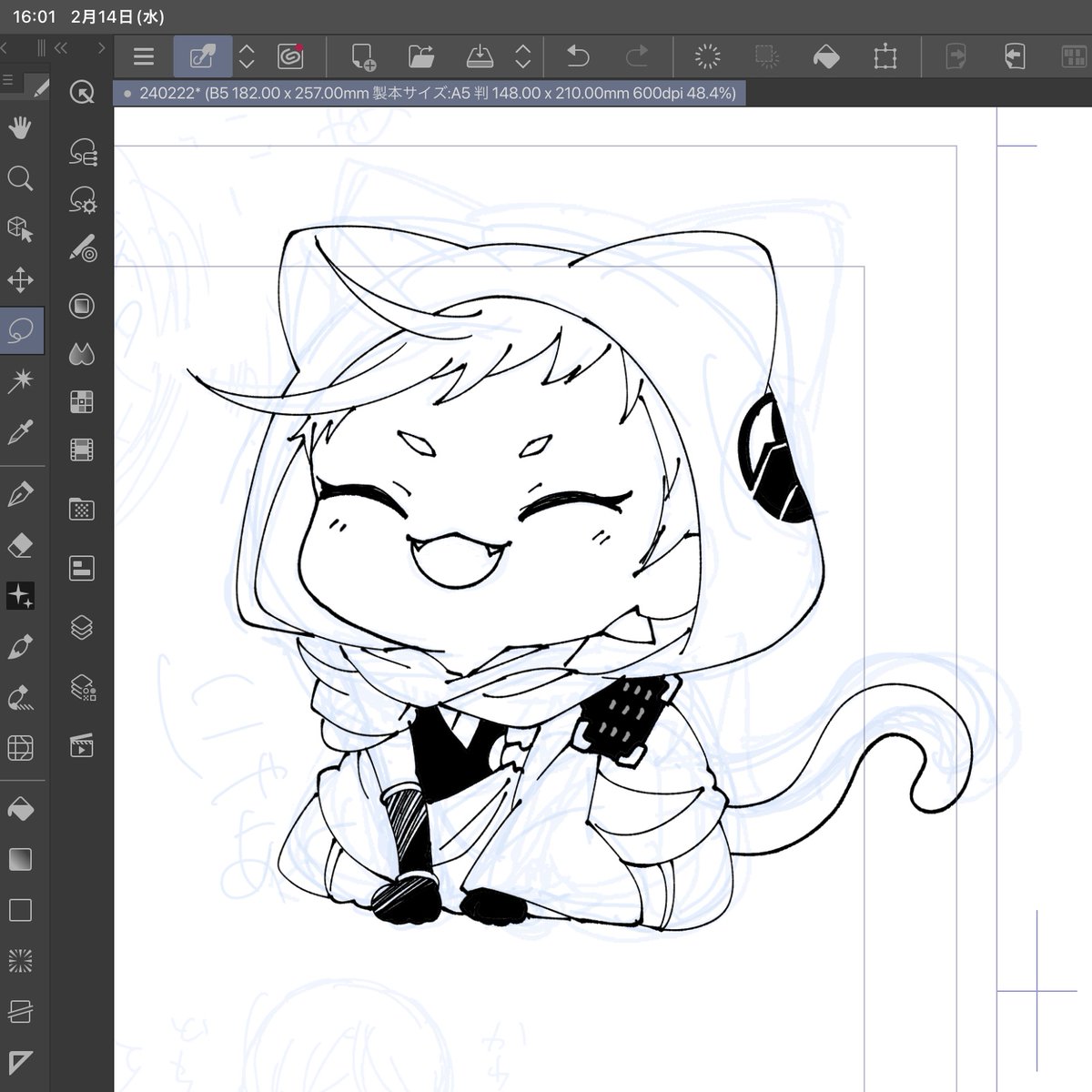Click the palette dock vertical bars handle
The height and width of the screenshot is (1092, 1092).
[x=41, y=48]
